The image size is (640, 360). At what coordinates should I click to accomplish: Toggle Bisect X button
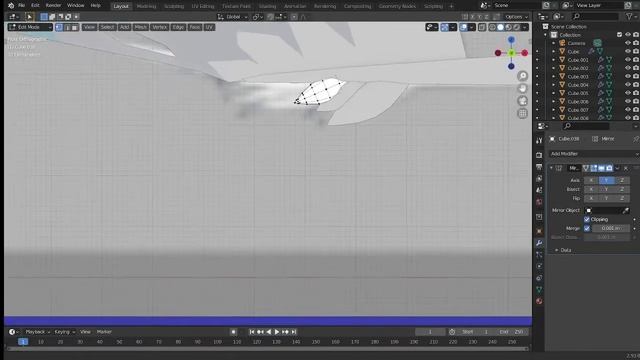pyautogui.click(x=591, y=189)
